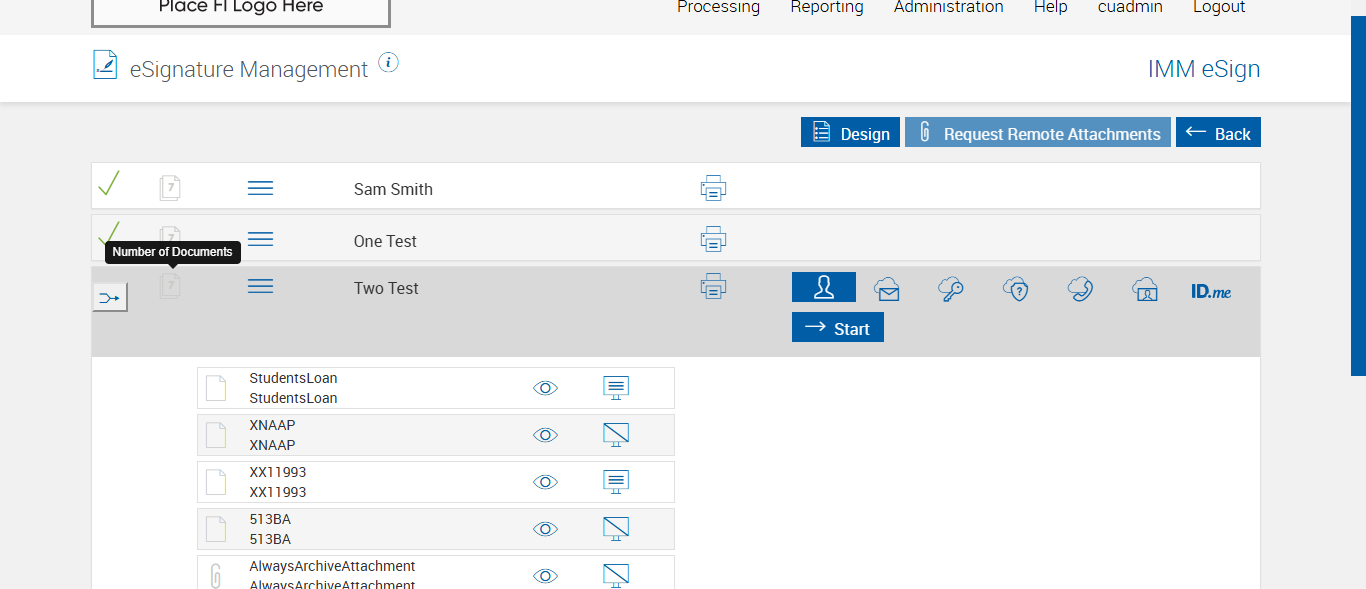Open the Administration menu
1366x589 pixels.
click(x=948, y=8)
